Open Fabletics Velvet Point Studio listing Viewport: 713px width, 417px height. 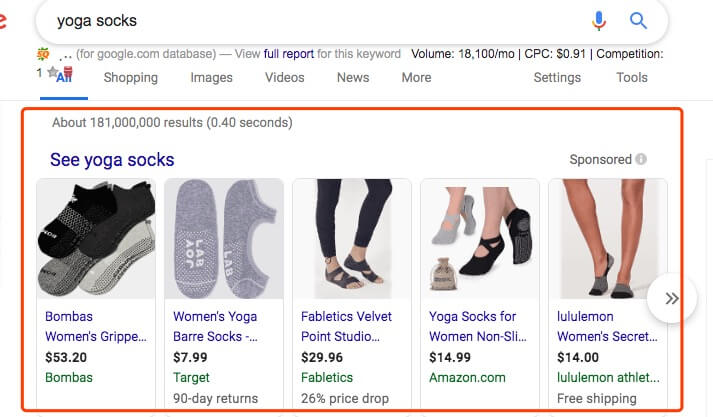[x=346, y=326]
